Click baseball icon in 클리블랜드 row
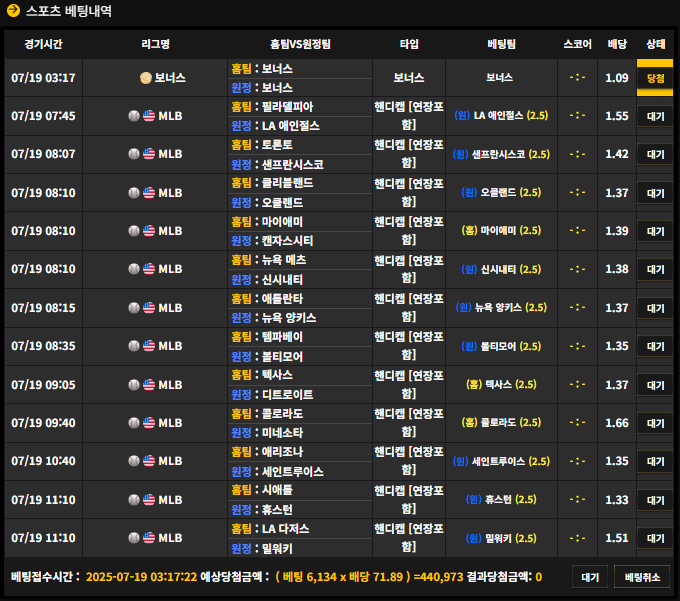 pos(134,193)
